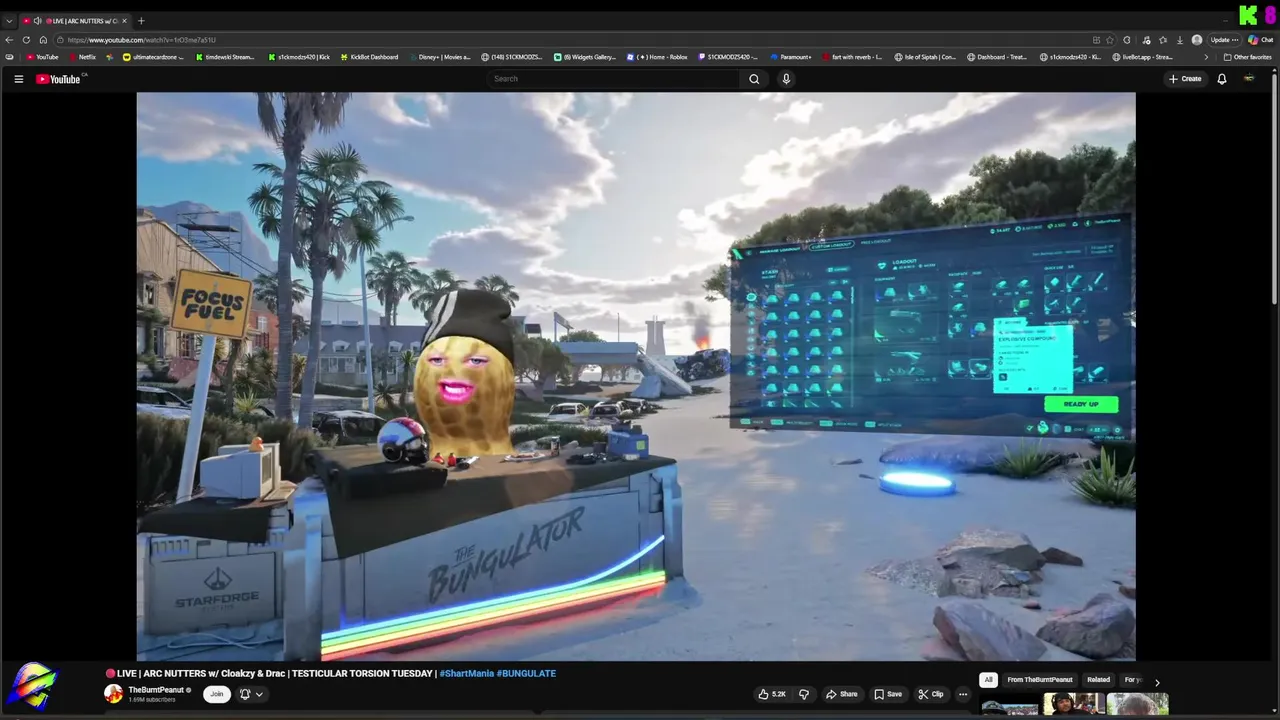Click the video player area
1280x720 pixels.
636,376
